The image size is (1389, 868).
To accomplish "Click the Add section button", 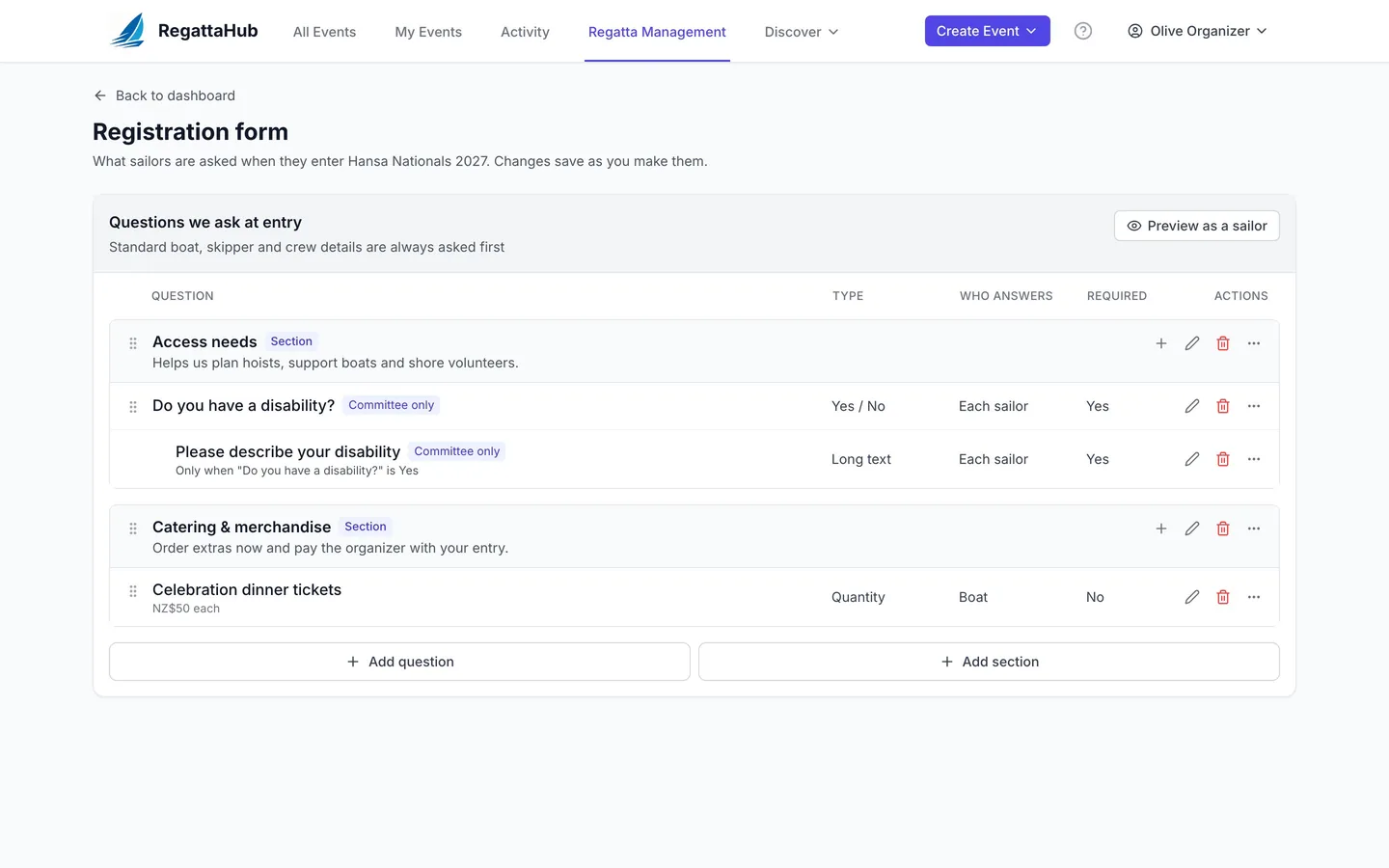I will [989, 662].
